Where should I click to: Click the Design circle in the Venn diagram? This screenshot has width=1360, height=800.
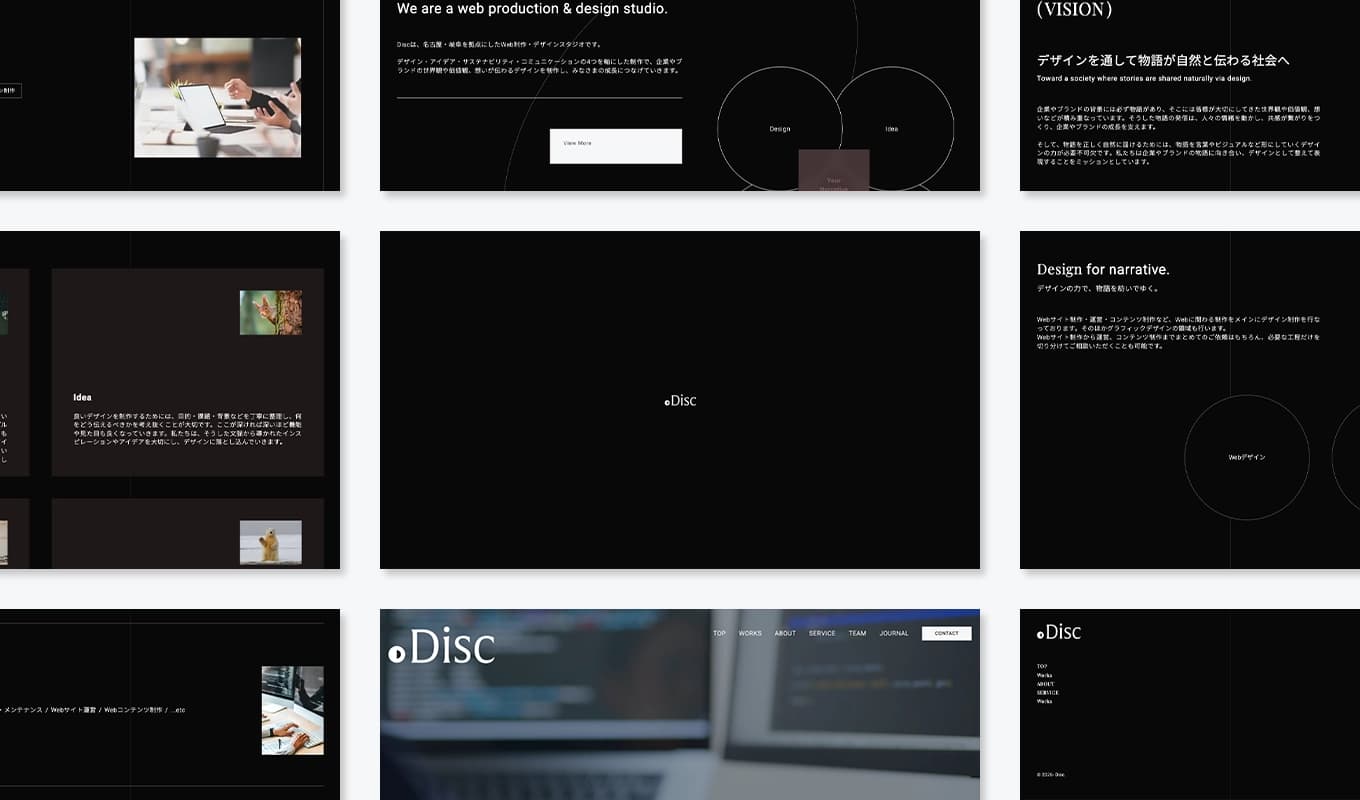click(780, 128)
